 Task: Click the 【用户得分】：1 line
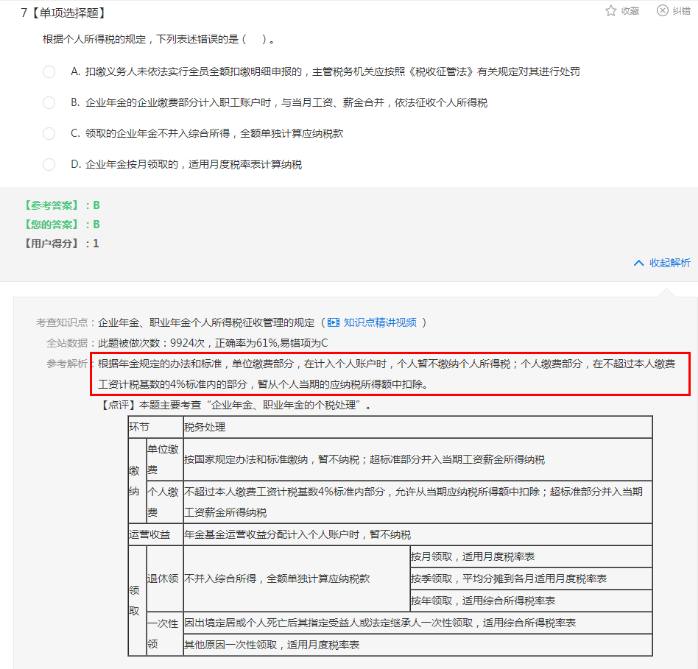(x=61, y=243)
